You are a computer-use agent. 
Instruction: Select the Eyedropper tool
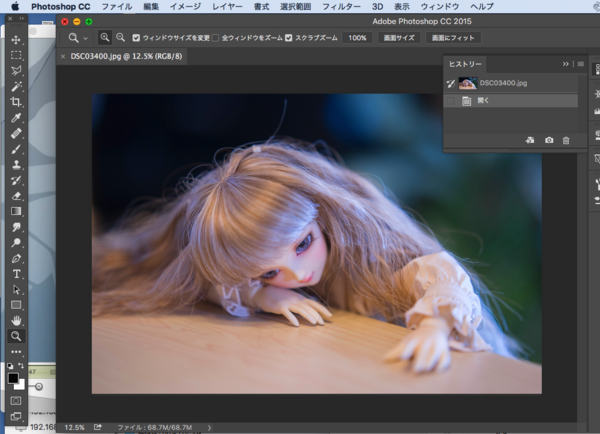tap(16, 118)
